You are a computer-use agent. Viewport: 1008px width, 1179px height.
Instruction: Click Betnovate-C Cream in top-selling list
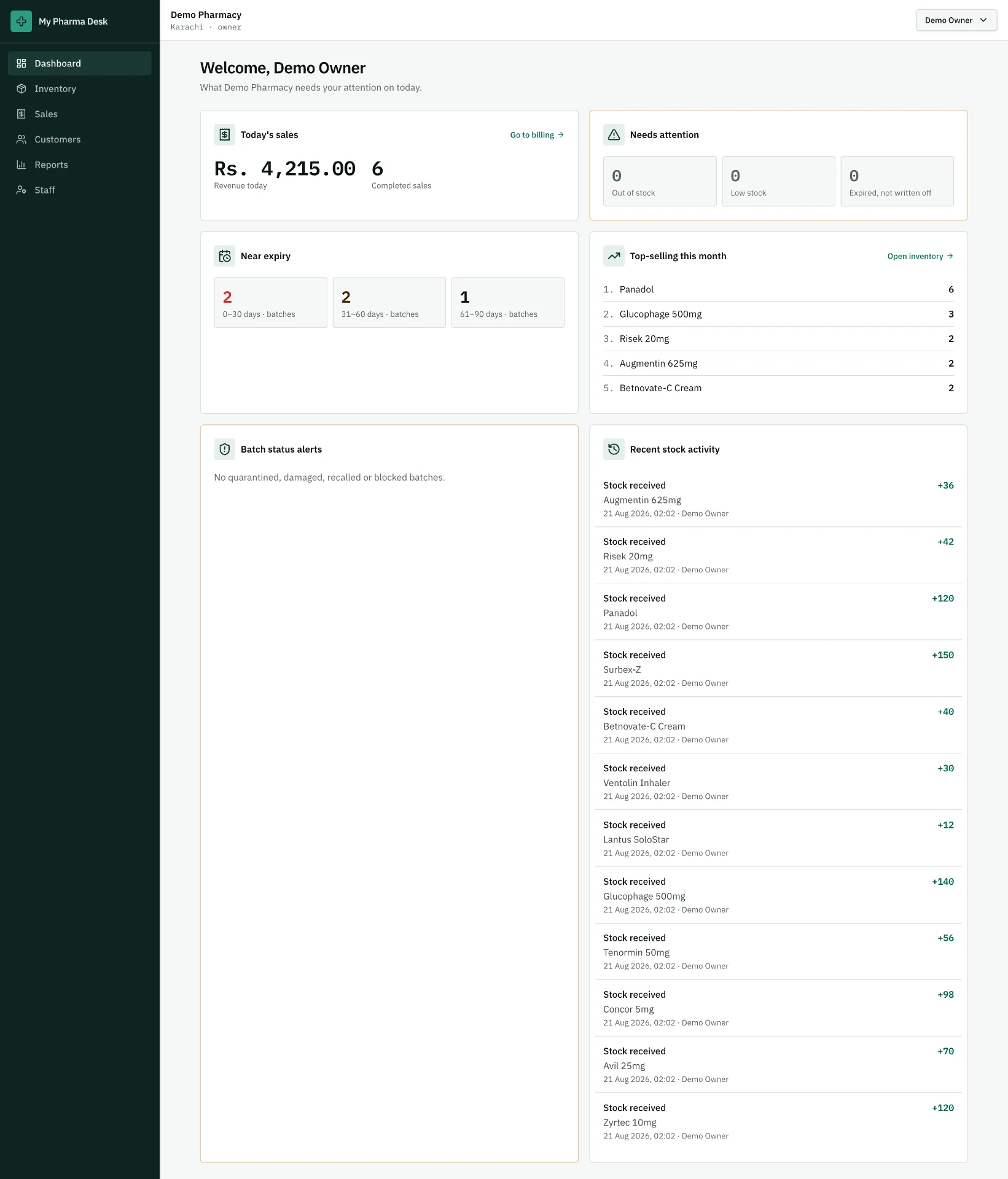(x=778, y=388)
